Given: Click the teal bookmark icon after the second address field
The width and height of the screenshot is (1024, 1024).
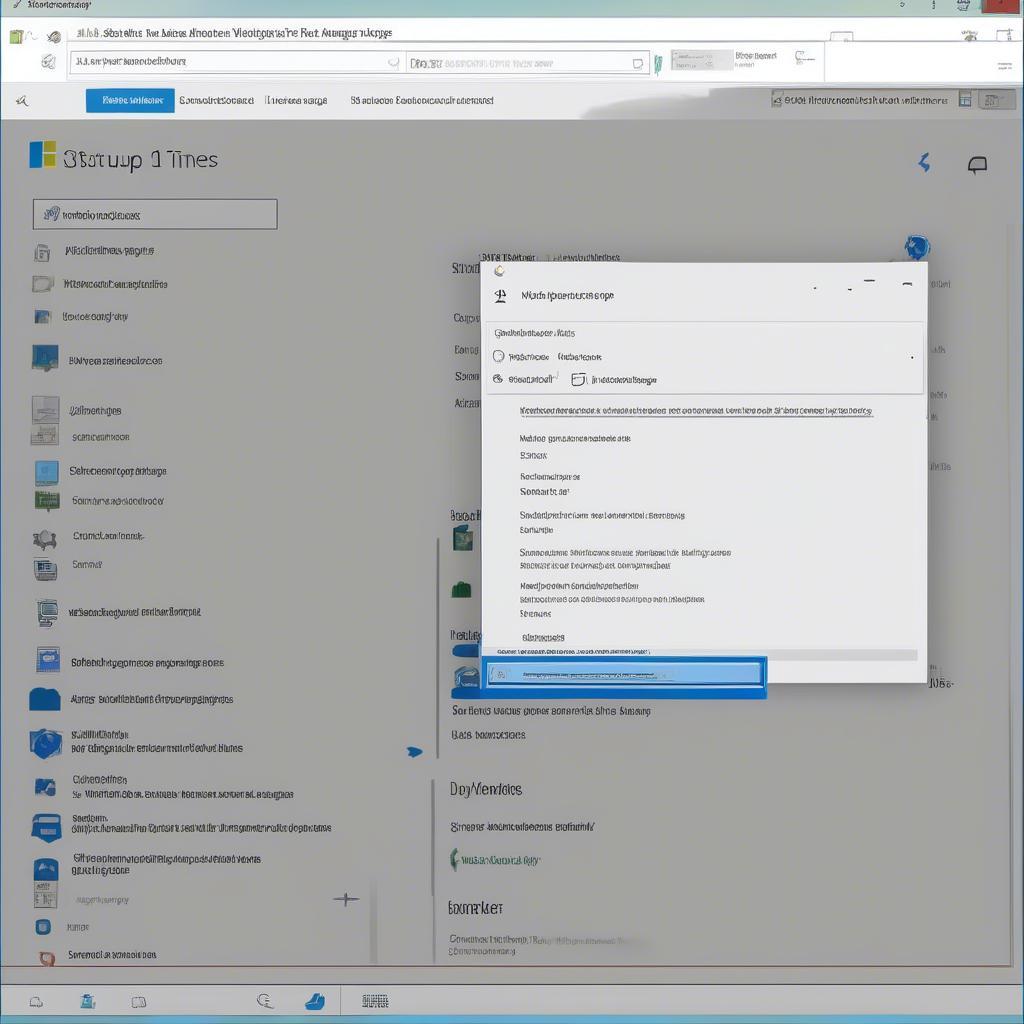Looking at the screenshot, I should click(658, 64).
